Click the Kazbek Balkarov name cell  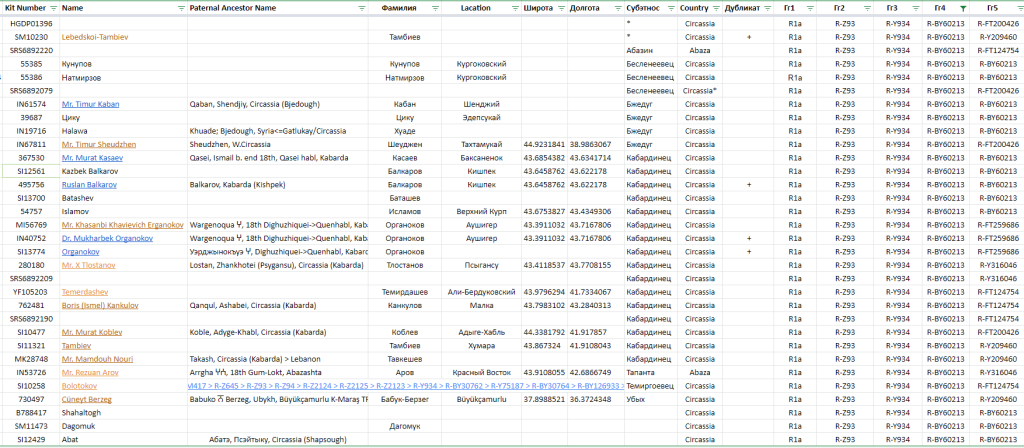pos(123,171)
